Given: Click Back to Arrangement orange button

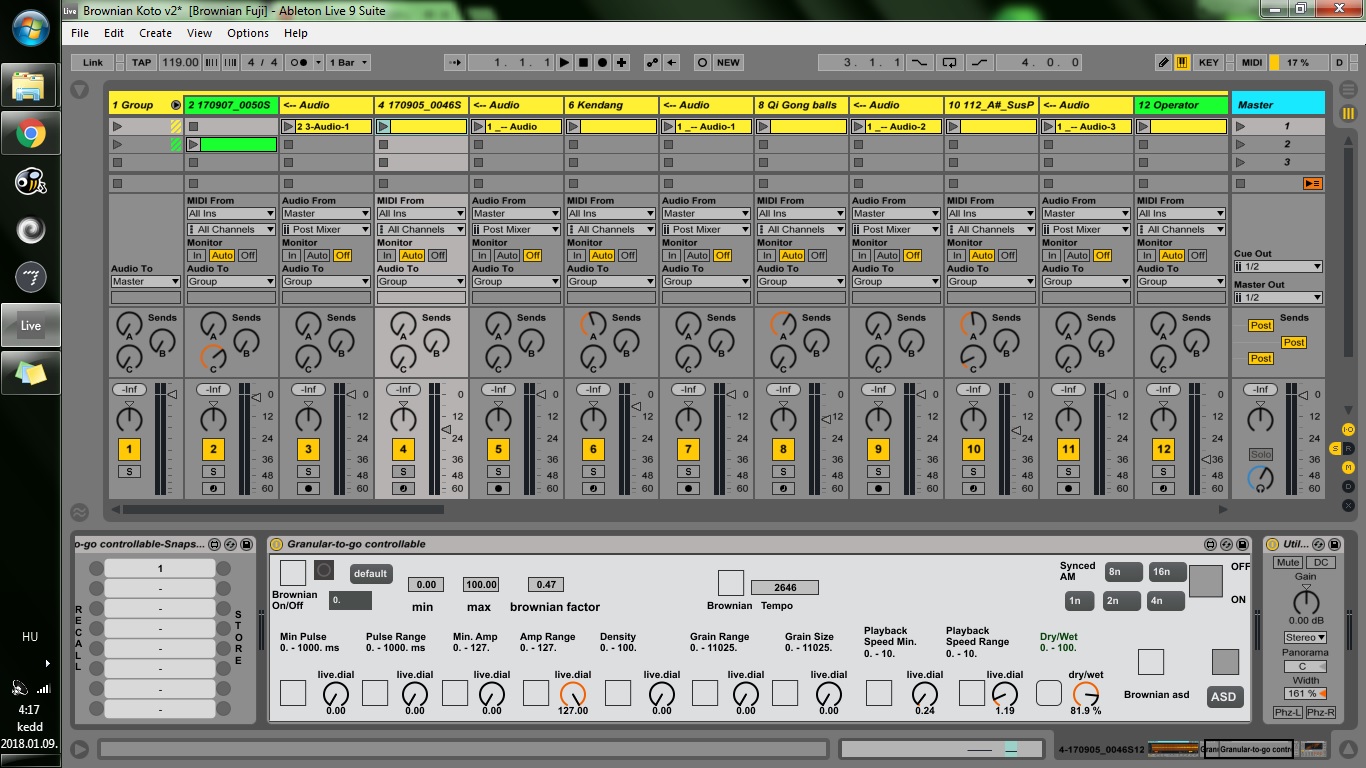Looking at the screenshot, I should pos(1312,184).
